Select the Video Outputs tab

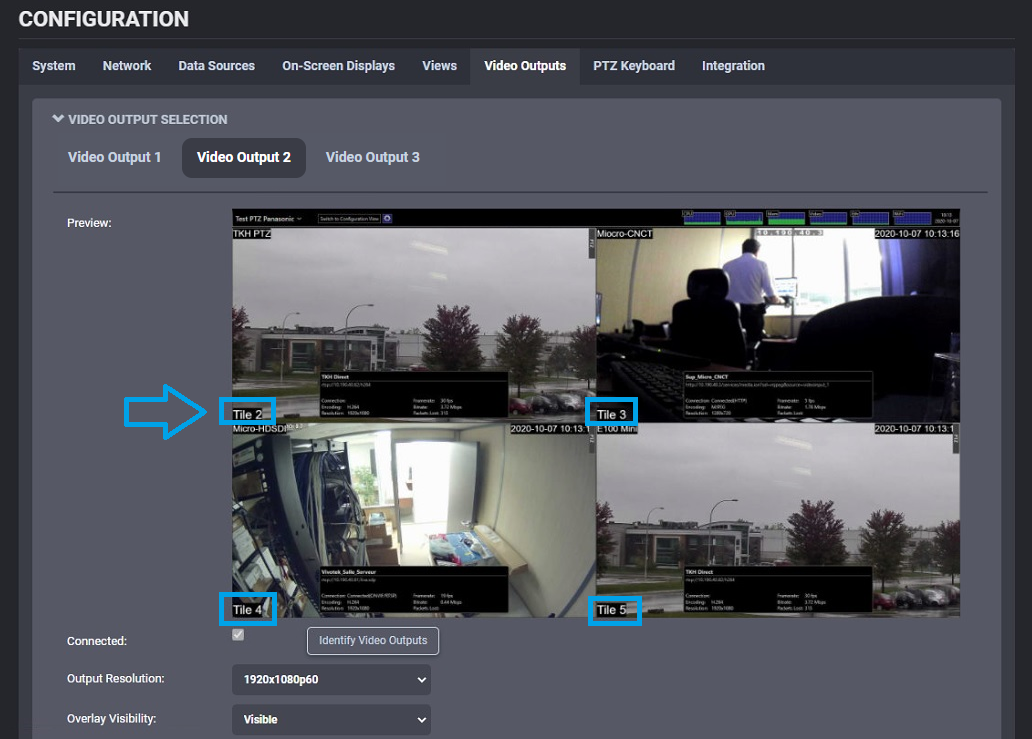click(x=525, y=66)
